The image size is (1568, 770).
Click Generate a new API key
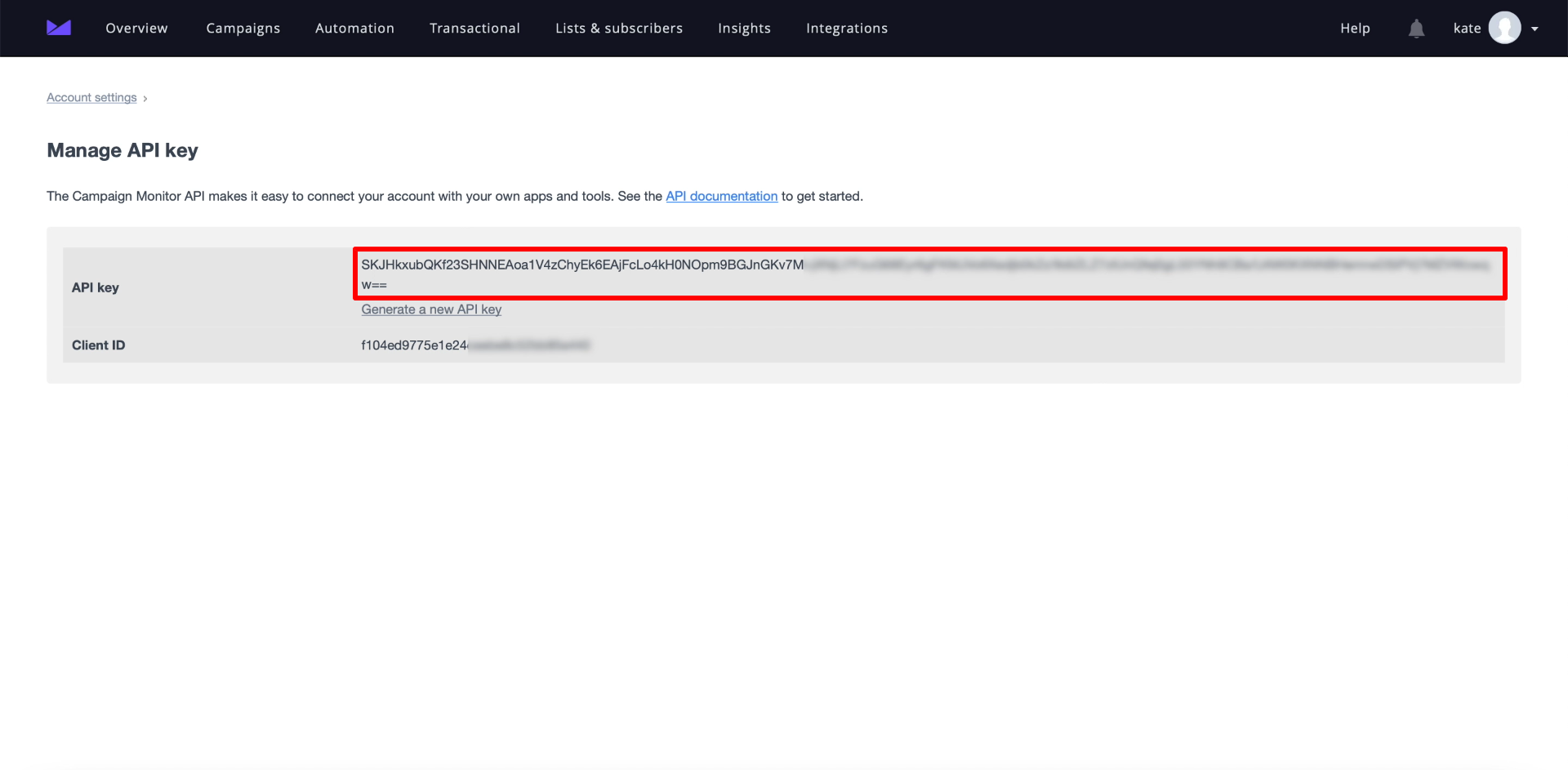(431, 309)
